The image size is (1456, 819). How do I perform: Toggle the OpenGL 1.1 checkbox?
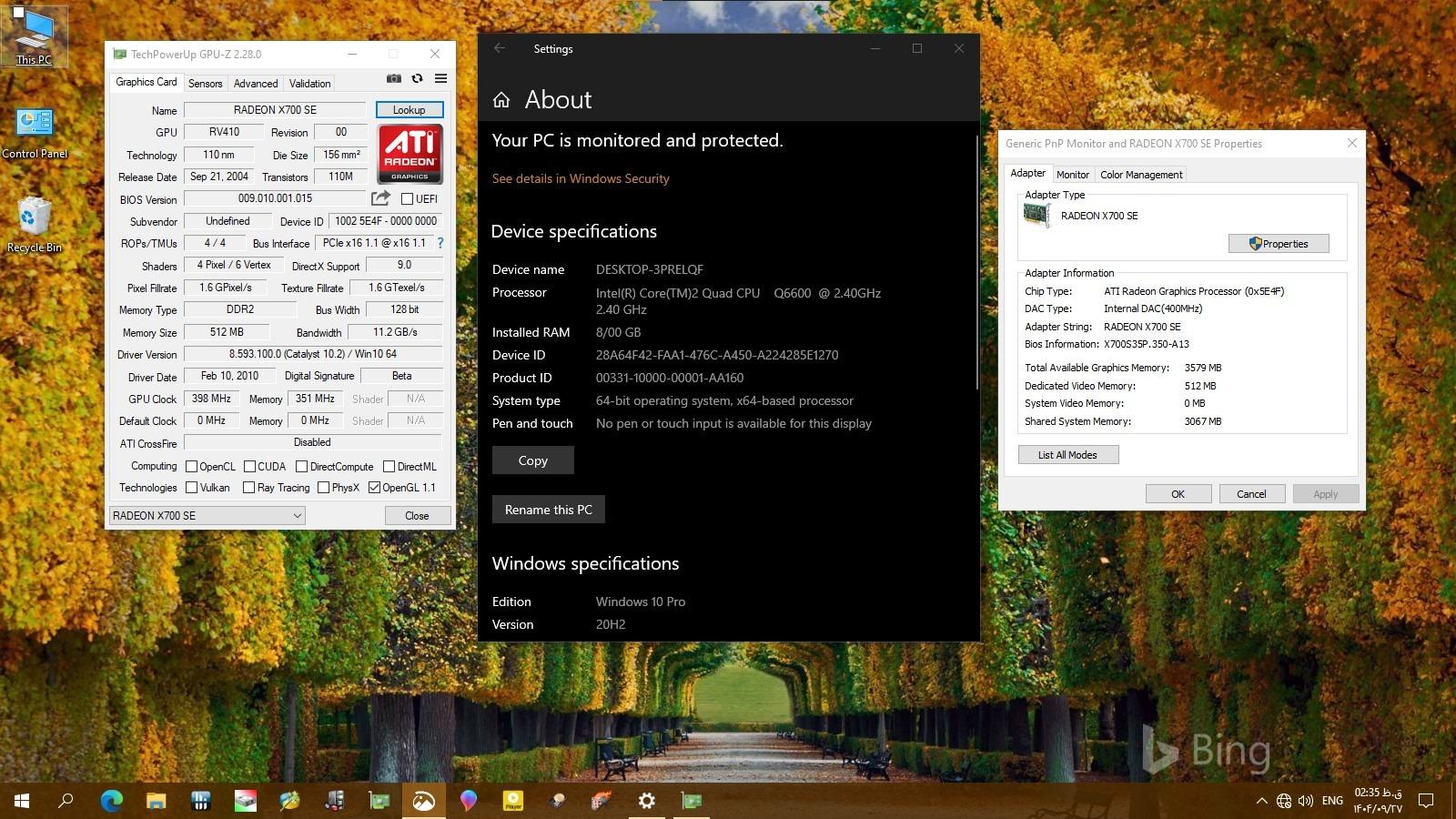point(374,488)
